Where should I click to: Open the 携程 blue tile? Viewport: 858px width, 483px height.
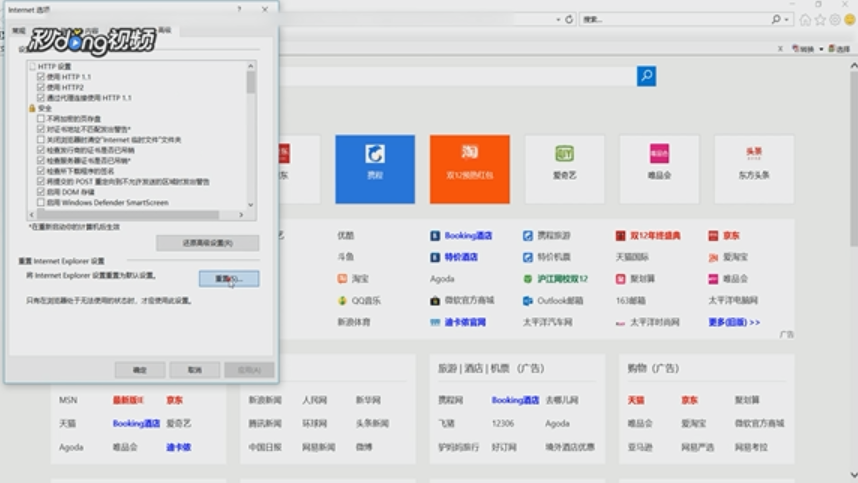point(375,169)
